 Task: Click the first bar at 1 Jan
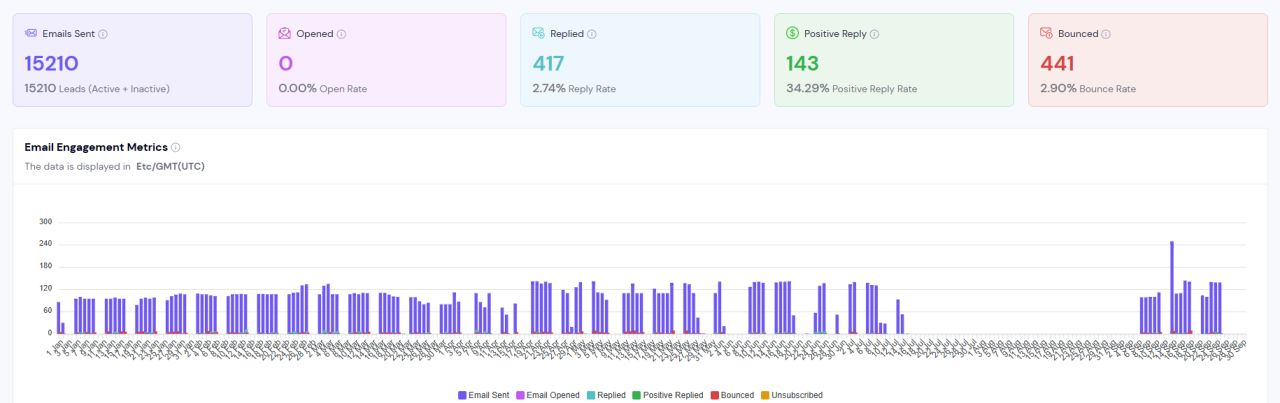[58, 317]
